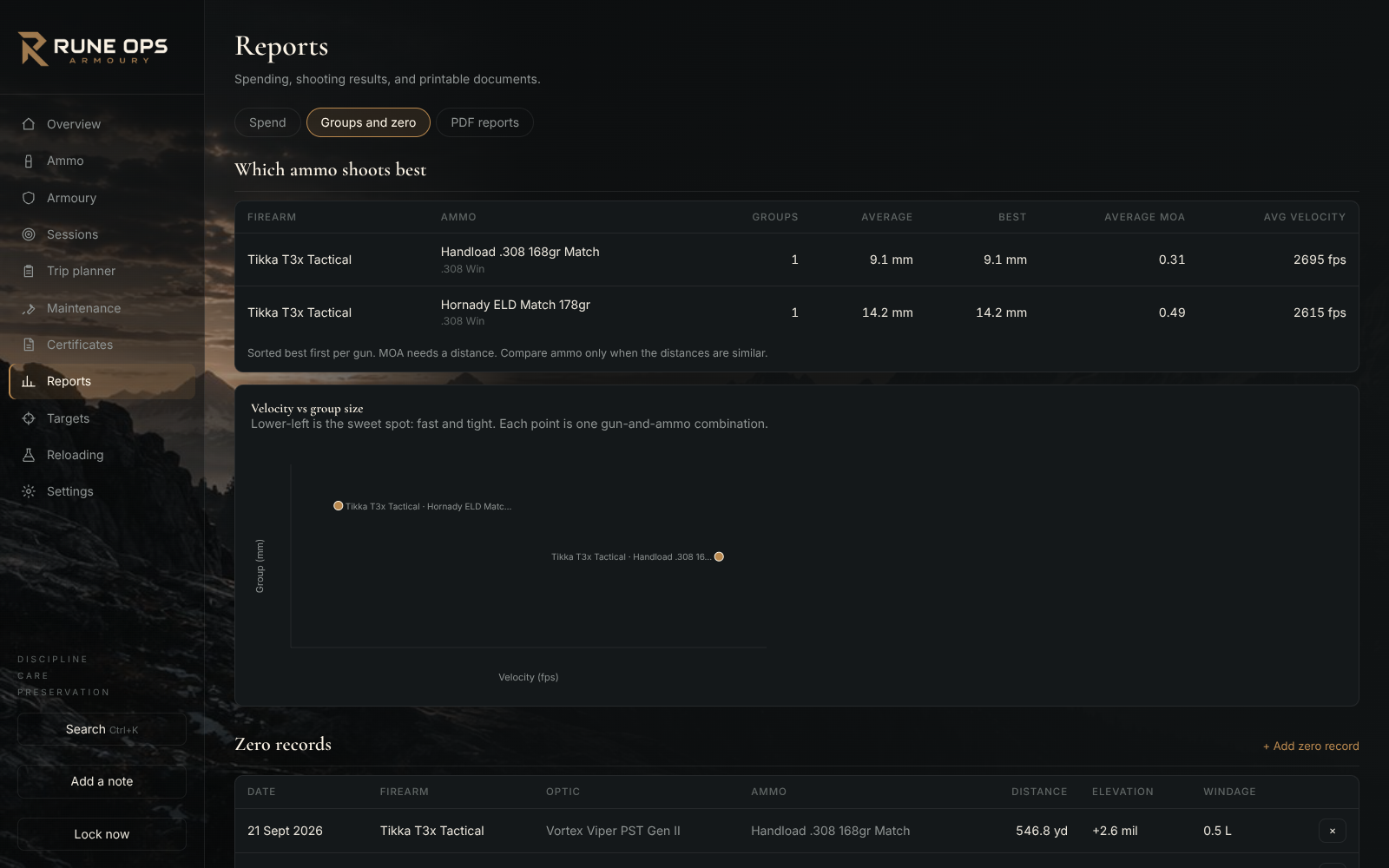Viewport: 1389px width, 868px height.
Task: Open the Sessions target-ring icon
Action: coord(29,234)
